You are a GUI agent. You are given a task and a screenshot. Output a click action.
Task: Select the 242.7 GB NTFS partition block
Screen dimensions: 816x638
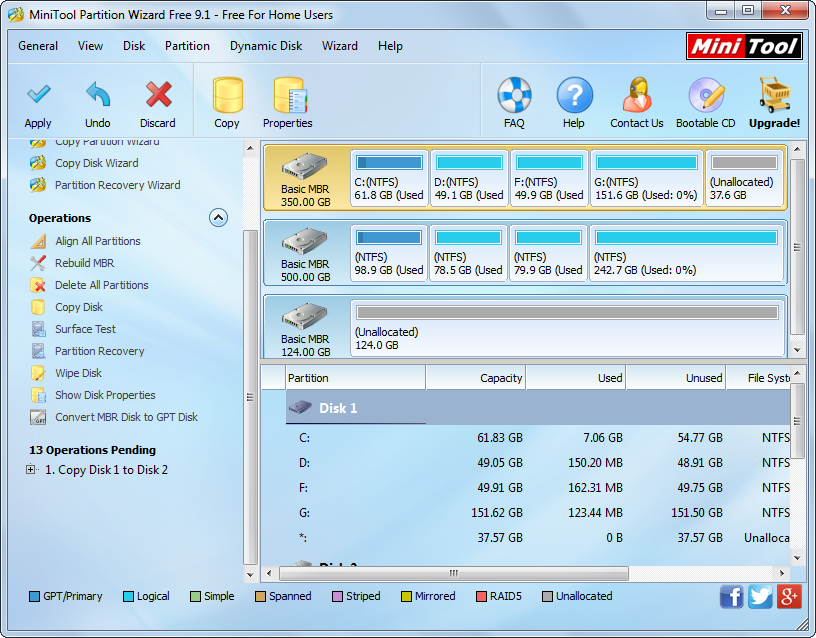point(686,253)
